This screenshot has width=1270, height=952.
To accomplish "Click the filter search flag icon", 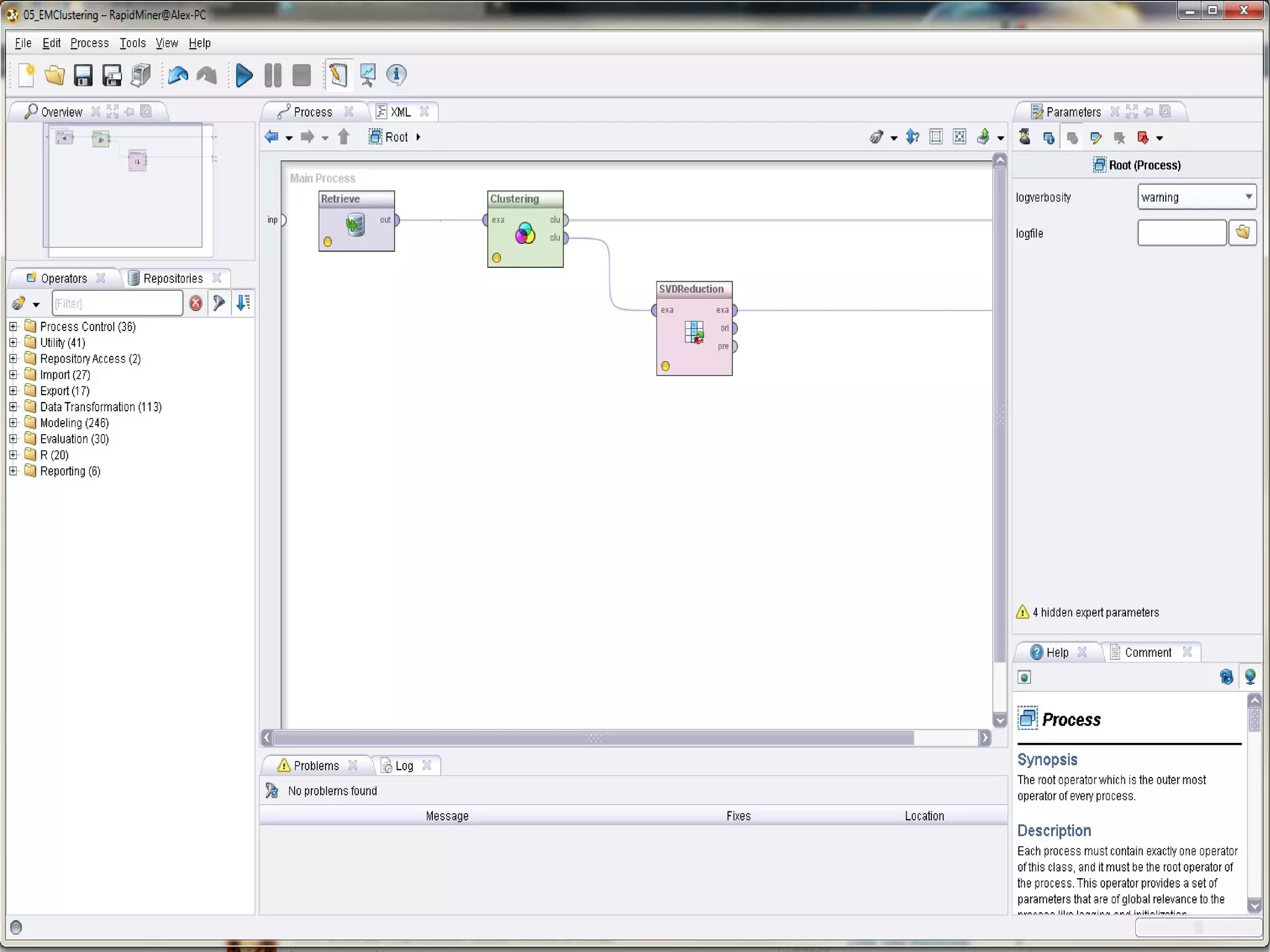I will [218, 303].
